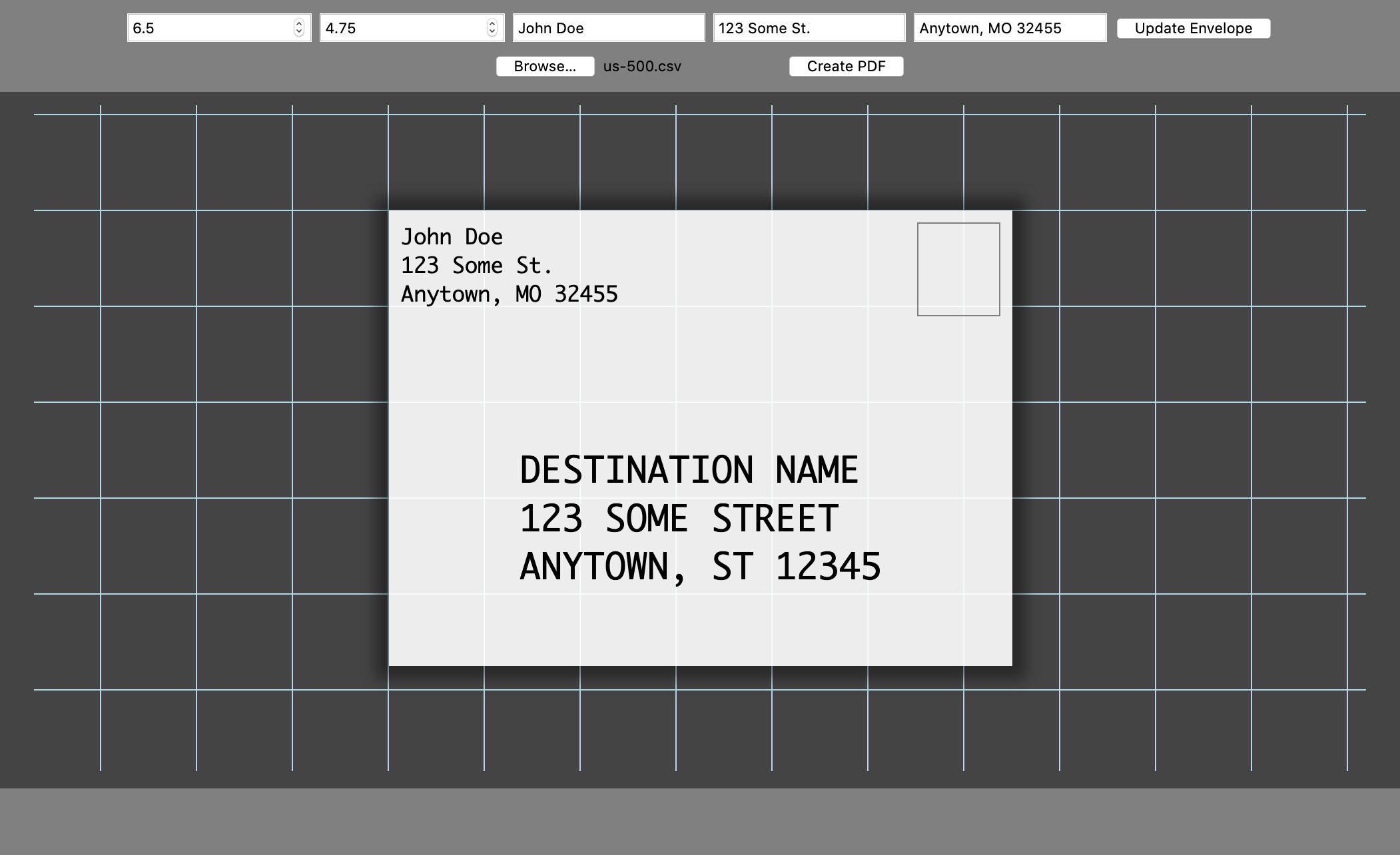This screenshot has height=855, width=1400.
Task: Increase envelope height using the 4.75 stepper up arrow
Action: click(492, 23)
